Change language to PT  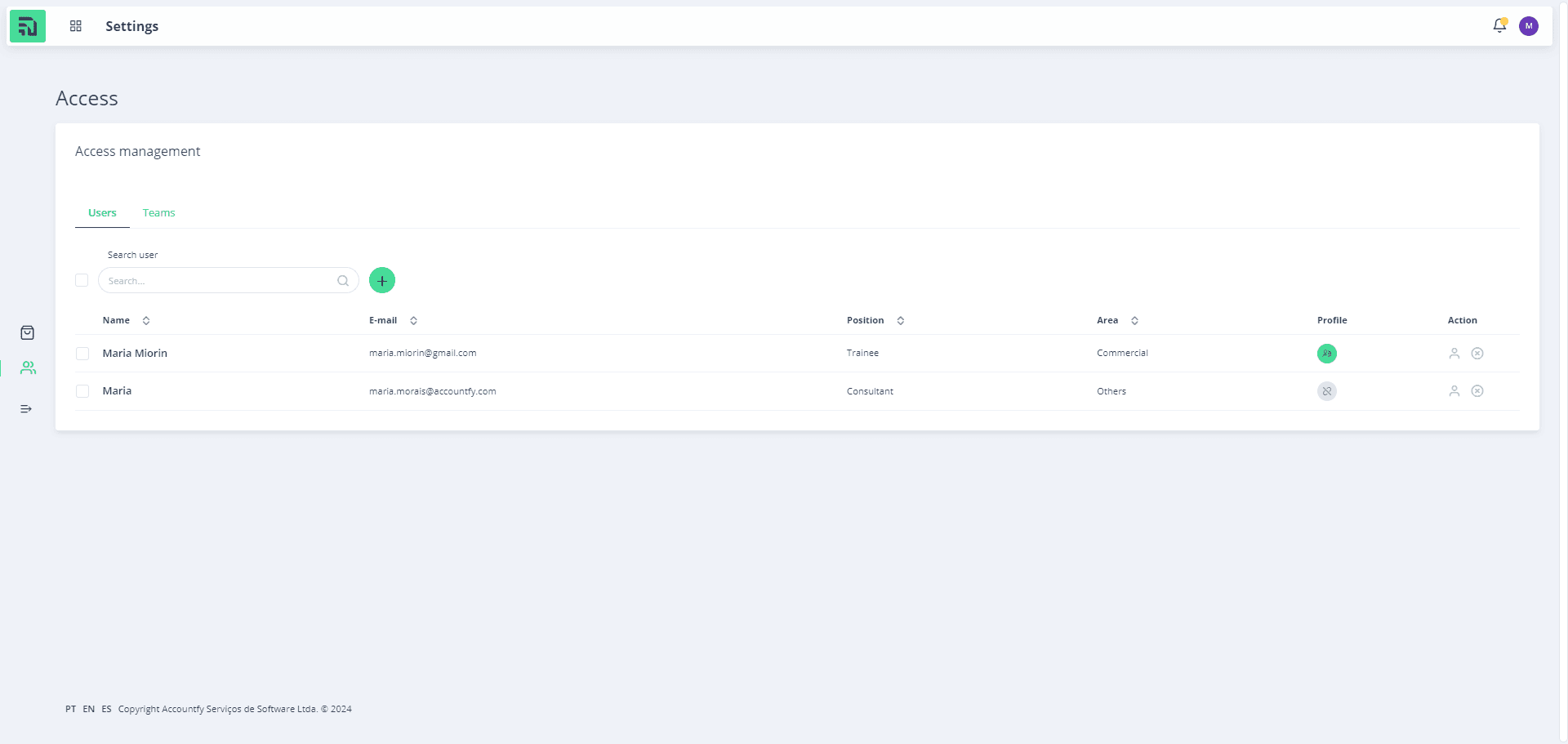pyautogui.click(x=71, y=709)
